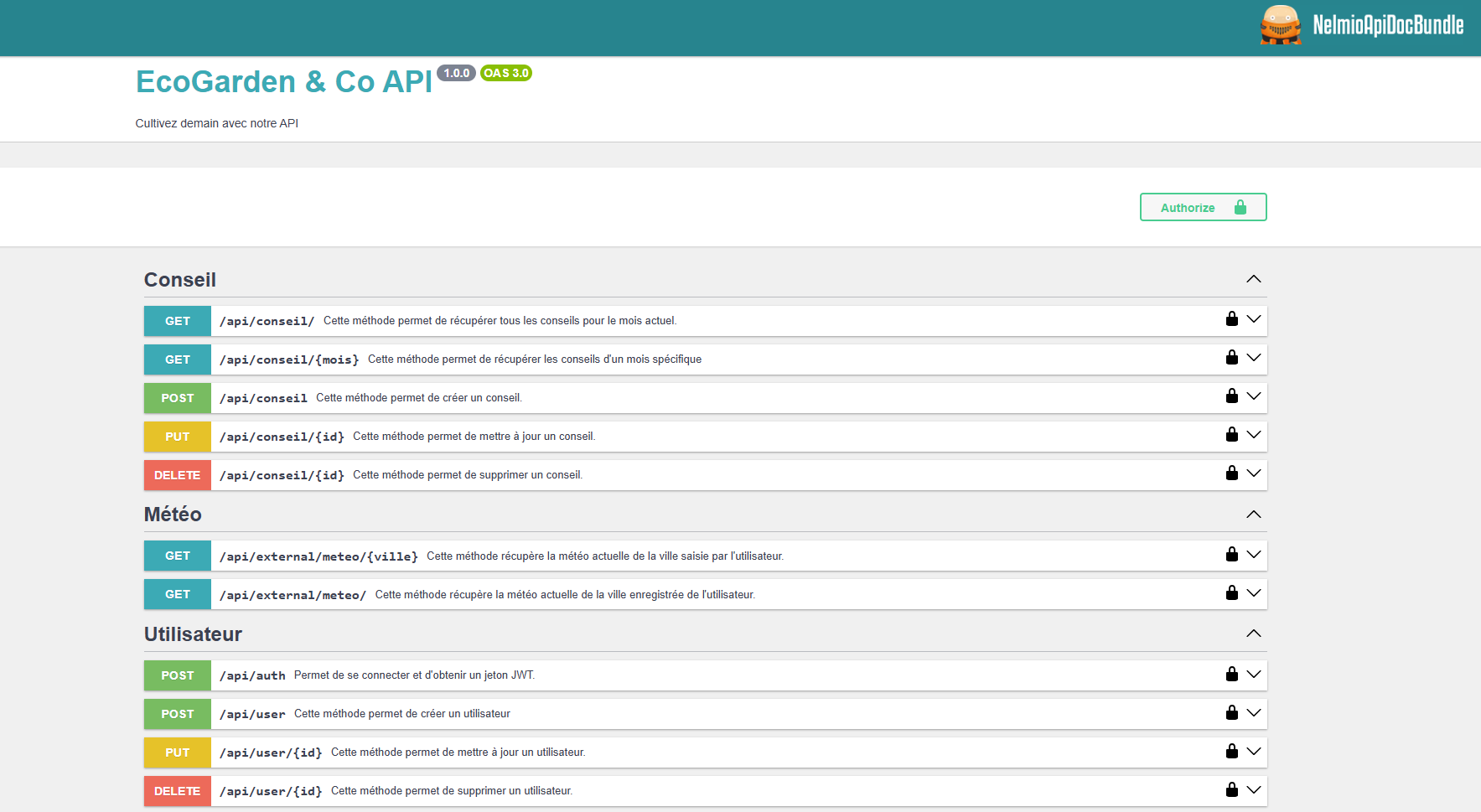Click the NelmioApiDocBundle logo mascot
The image size is (1481, 812).
(1280, 25)
